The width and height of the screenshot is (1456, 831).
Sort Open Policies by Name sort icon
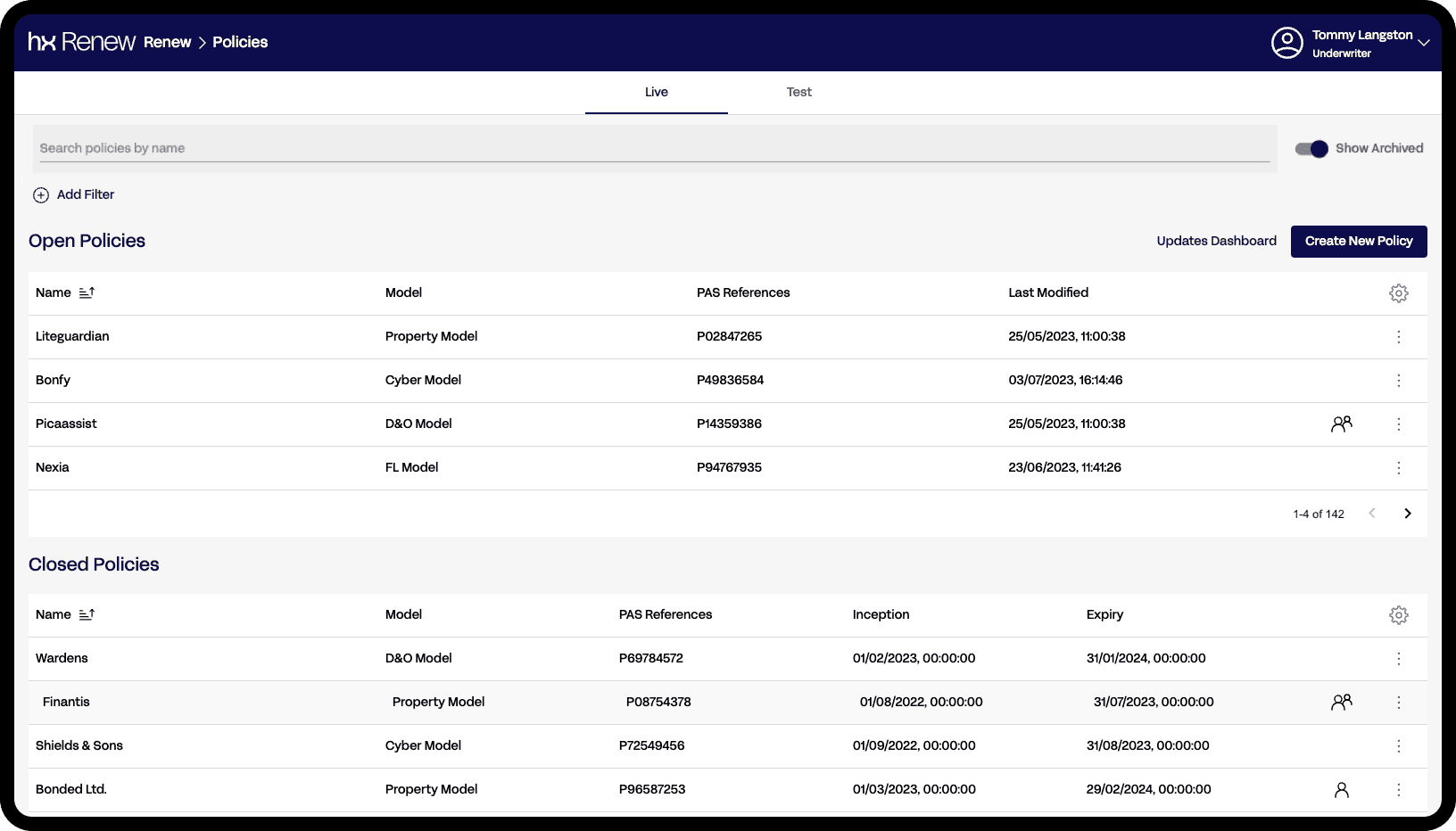[x=87, y=292]
